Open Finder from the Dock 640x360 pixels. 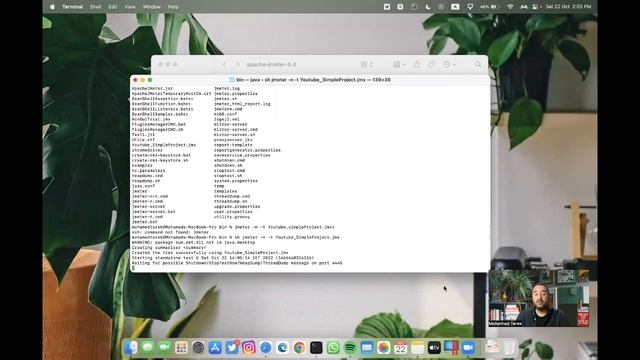tap(131, 348)
